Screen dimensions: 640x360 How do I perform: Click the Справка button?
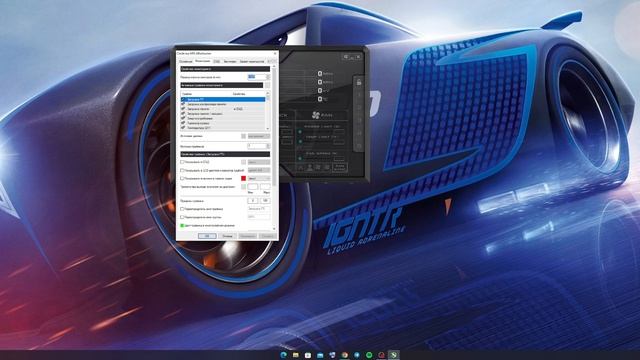(x=267, y=236)
